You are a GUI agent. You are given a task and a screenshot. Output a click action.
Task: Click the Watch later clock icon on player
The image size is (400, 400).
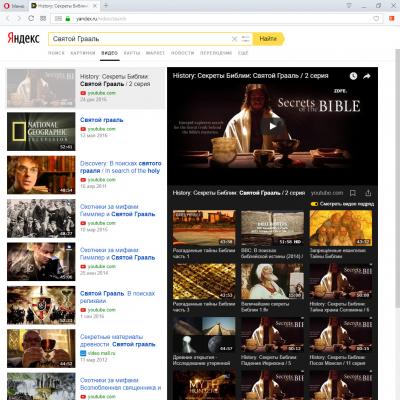353,76
